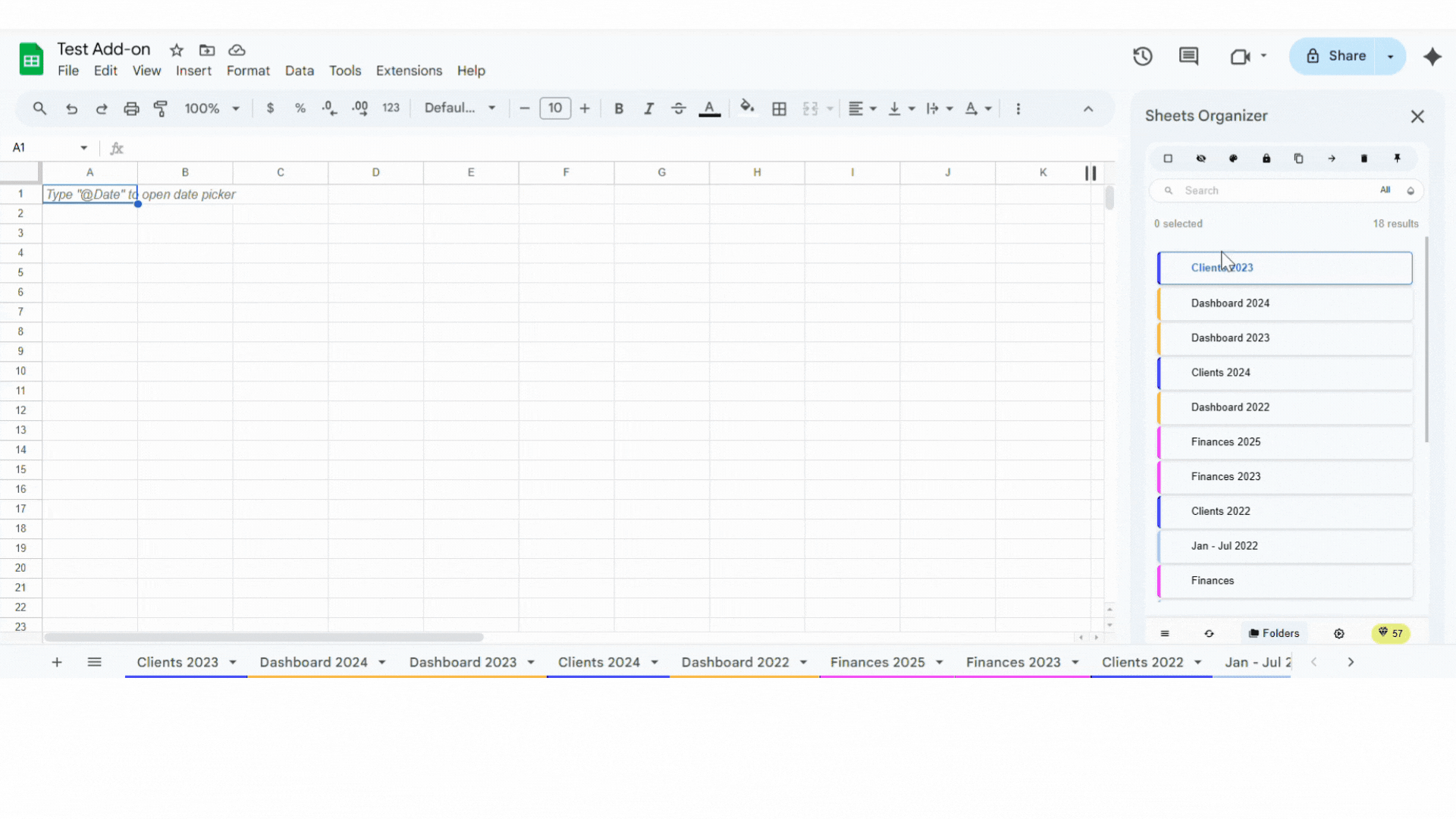Click the Share button

[1346, 55]
